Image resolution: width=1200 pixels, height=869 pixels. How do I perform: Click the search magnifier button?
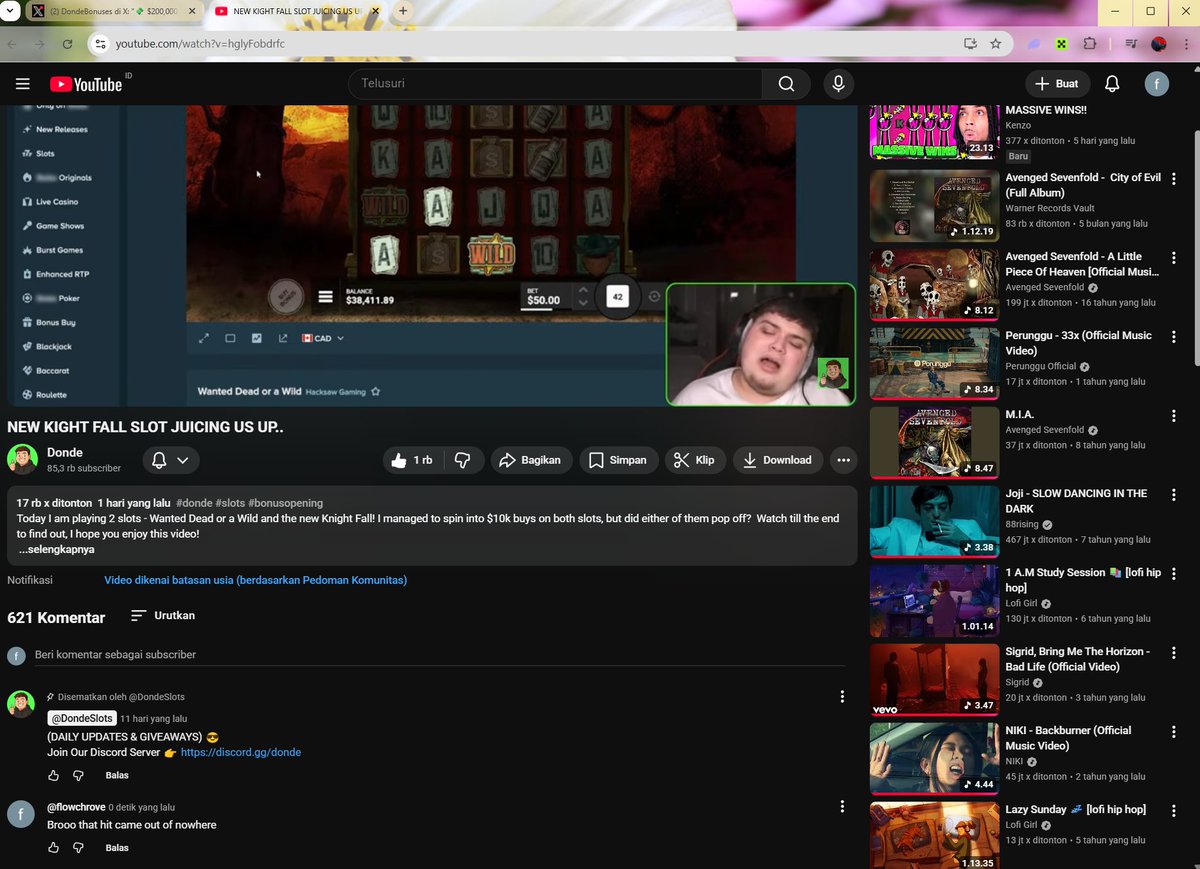click(x=787, y=84)
